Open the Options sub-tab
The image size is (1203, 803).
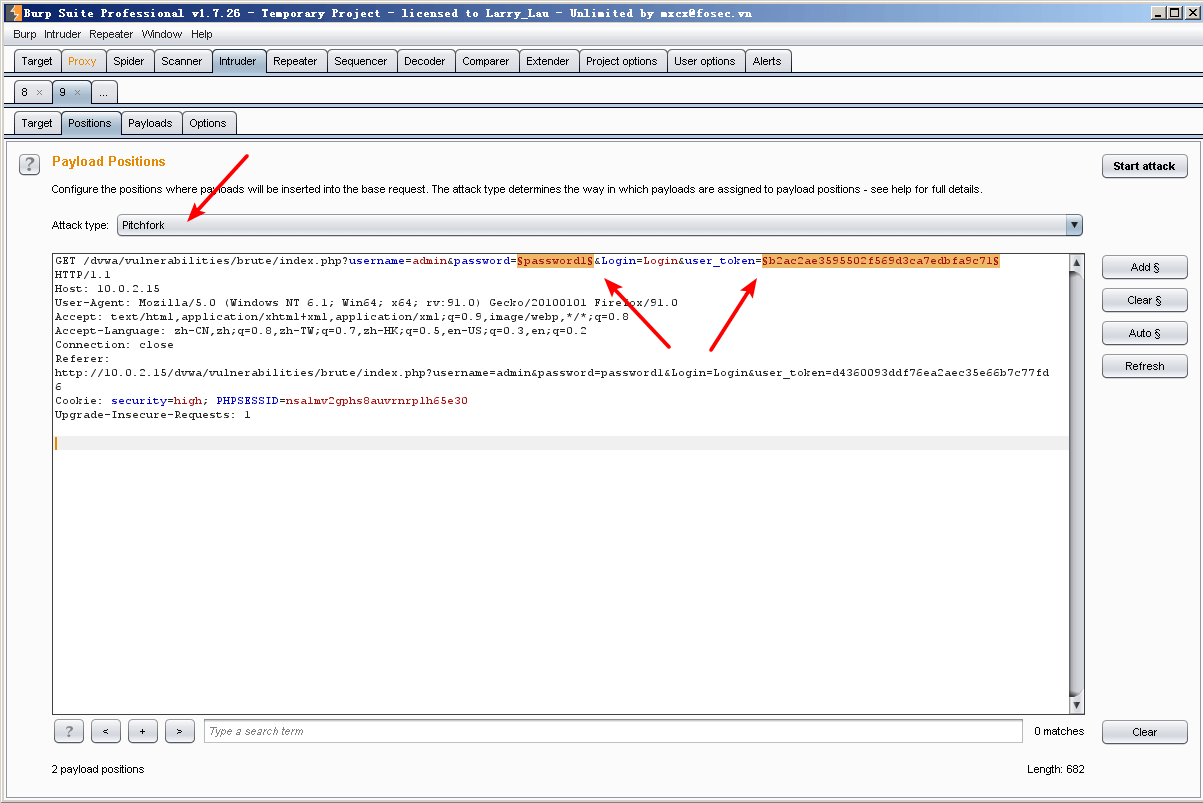click(208, 123)
